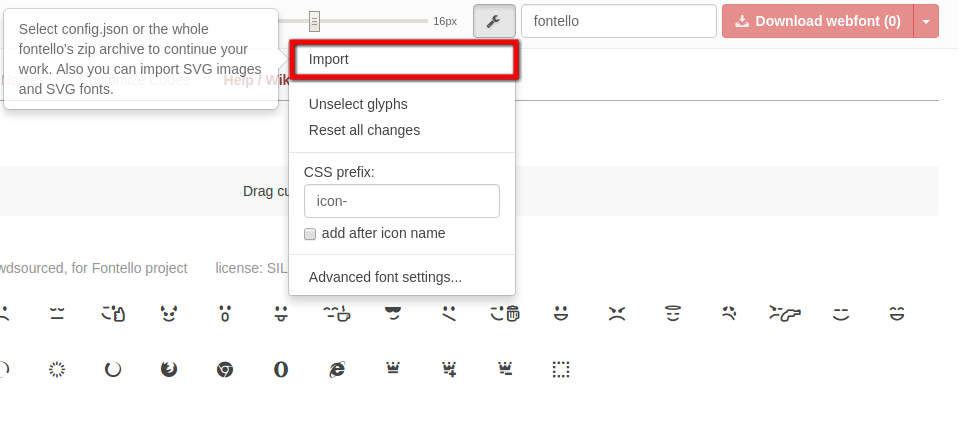The height and width of the screenshot is (421, 966).
Task: Click the wrench settings button
Action: [x=494, y=21]
